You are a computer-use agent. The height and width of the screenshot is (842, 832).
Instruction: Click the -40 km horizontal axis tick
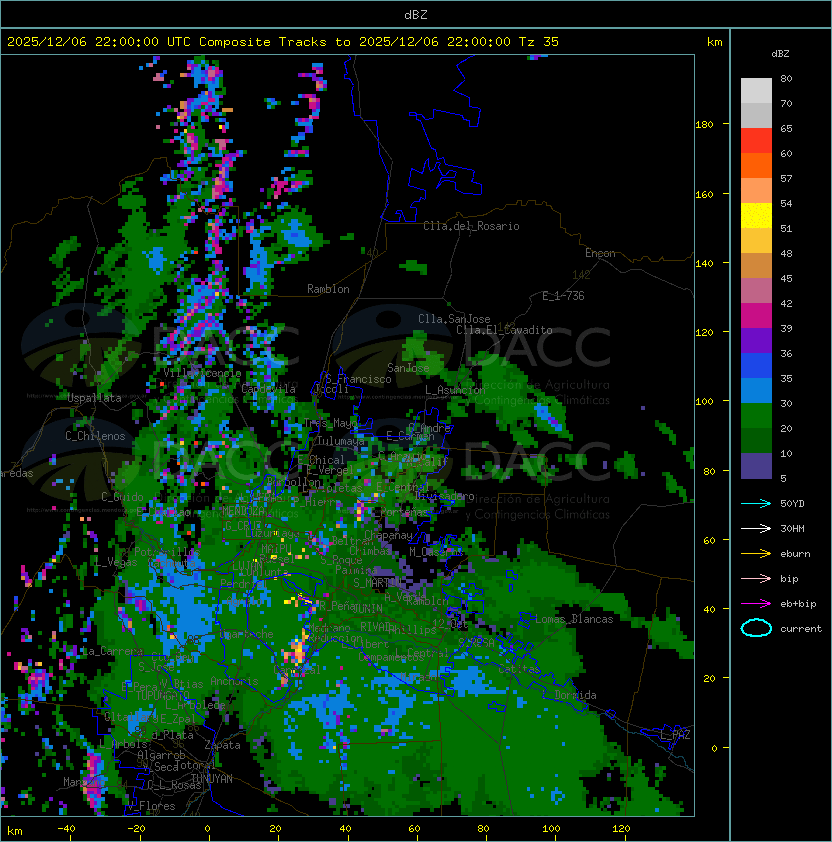(66, 829)
